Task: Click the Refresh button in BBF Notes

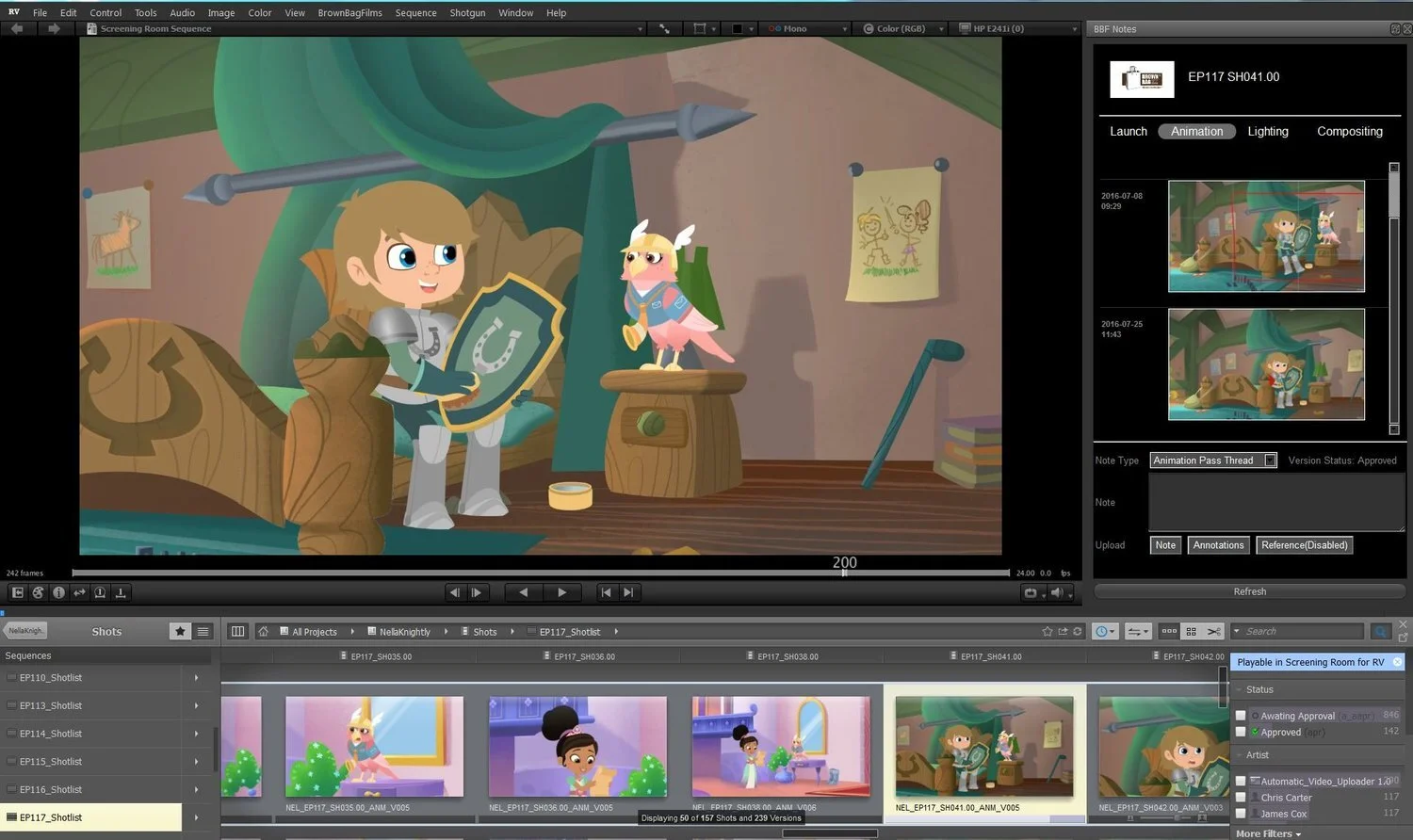Action: [x=1250, y=591]
